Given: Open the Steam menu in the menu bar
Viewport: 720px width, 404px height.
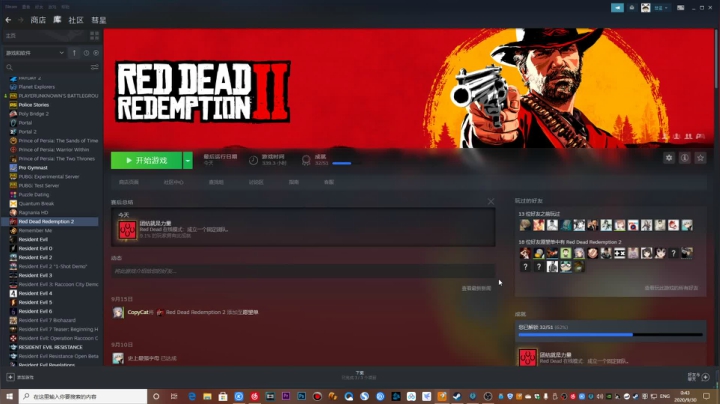Looking at the screenshot, I should [11, 7].
